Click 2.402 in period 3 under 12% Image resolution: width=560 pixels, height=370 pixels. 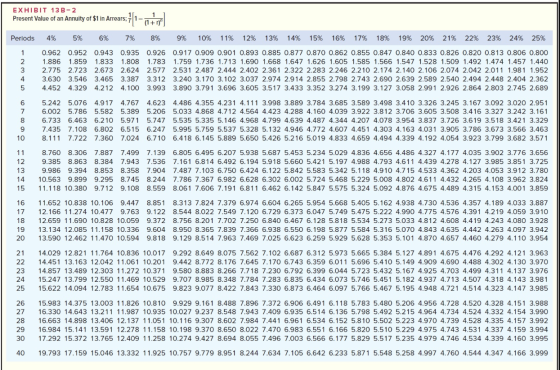click(x=249, y=70)
